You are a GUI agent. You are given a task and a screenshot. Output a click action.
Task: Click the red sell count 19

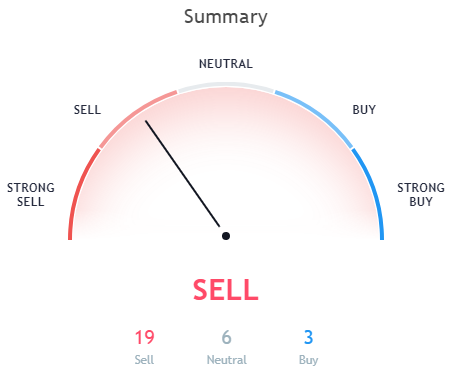[x=144, y=337]
